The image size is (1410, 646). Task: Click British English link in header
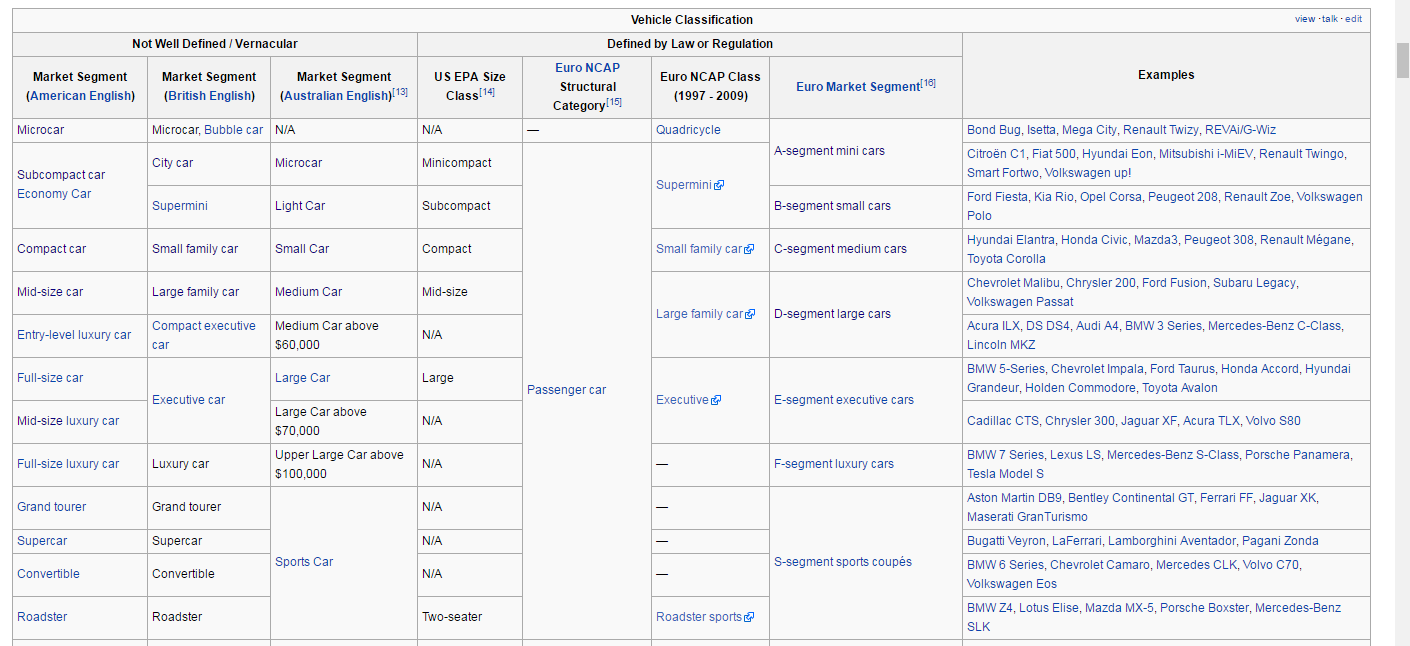point(210,96)
